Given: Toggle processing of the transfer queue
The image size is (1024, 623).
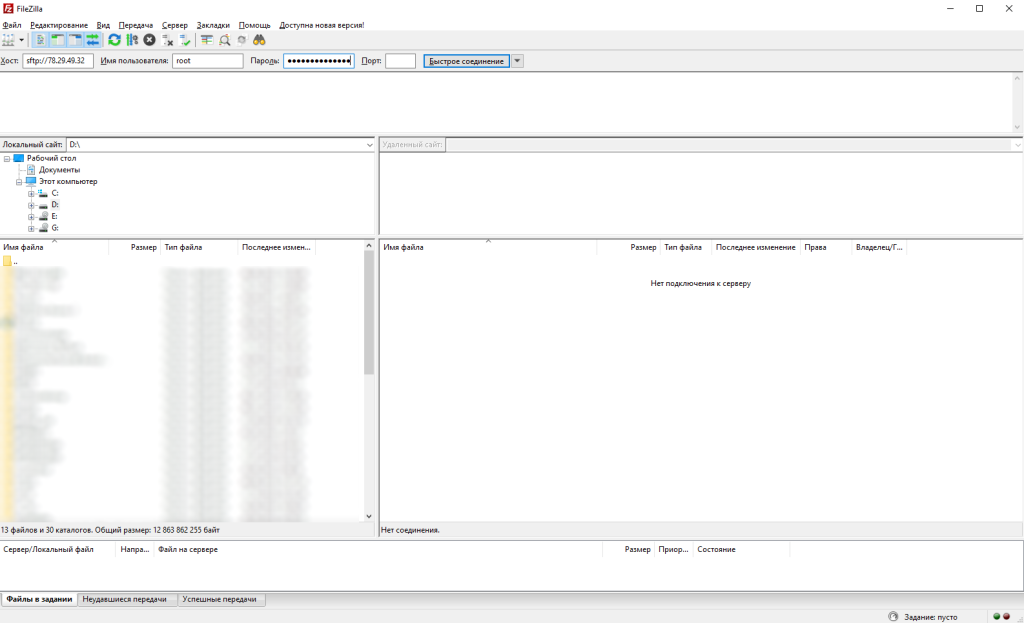Looking at the screenshot, I should pos(133,40).
